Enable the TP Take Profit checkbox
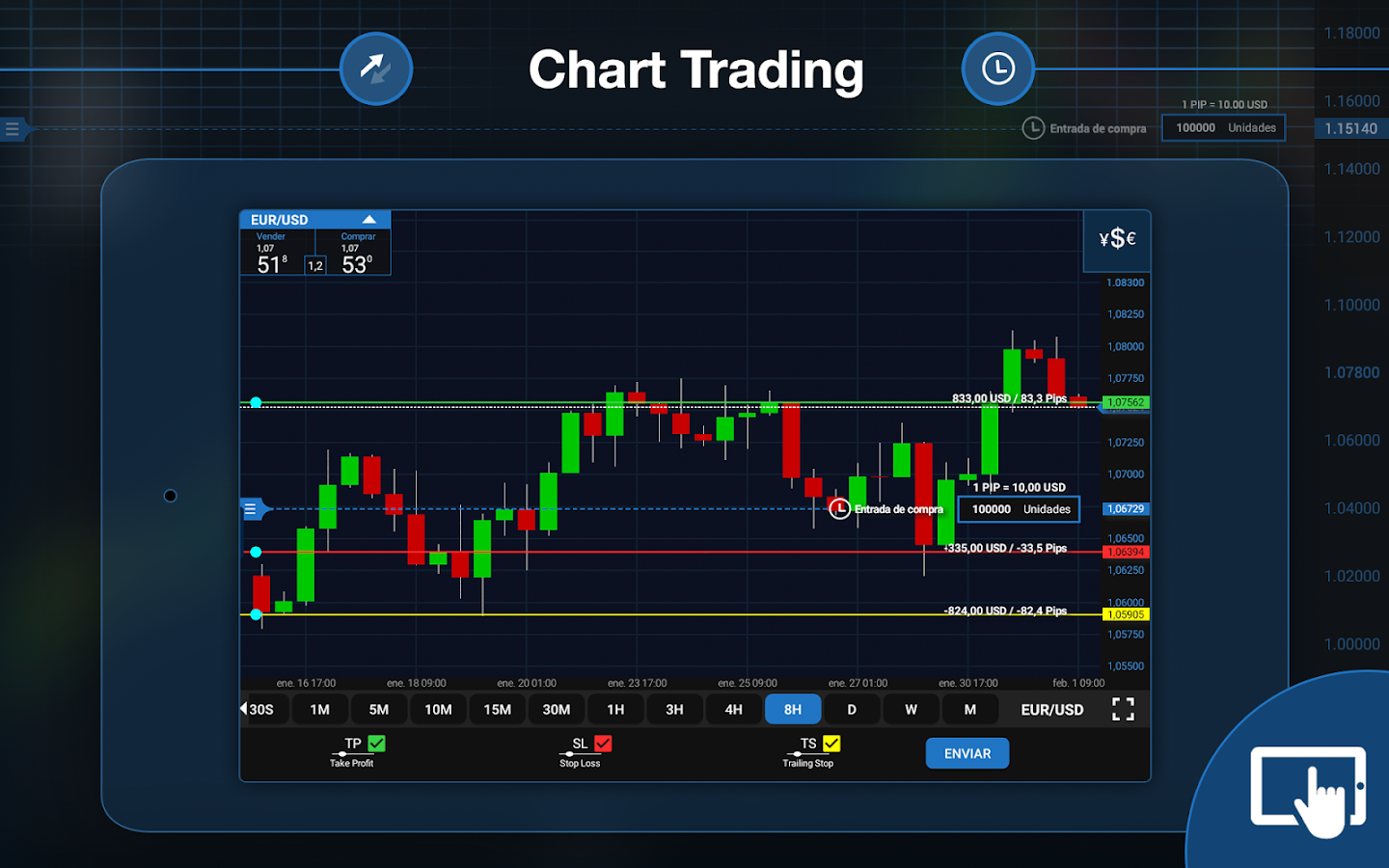Image resolution: width=1389 pixels, height=868 pixels. pyautogui.click(x=376, y=743)
